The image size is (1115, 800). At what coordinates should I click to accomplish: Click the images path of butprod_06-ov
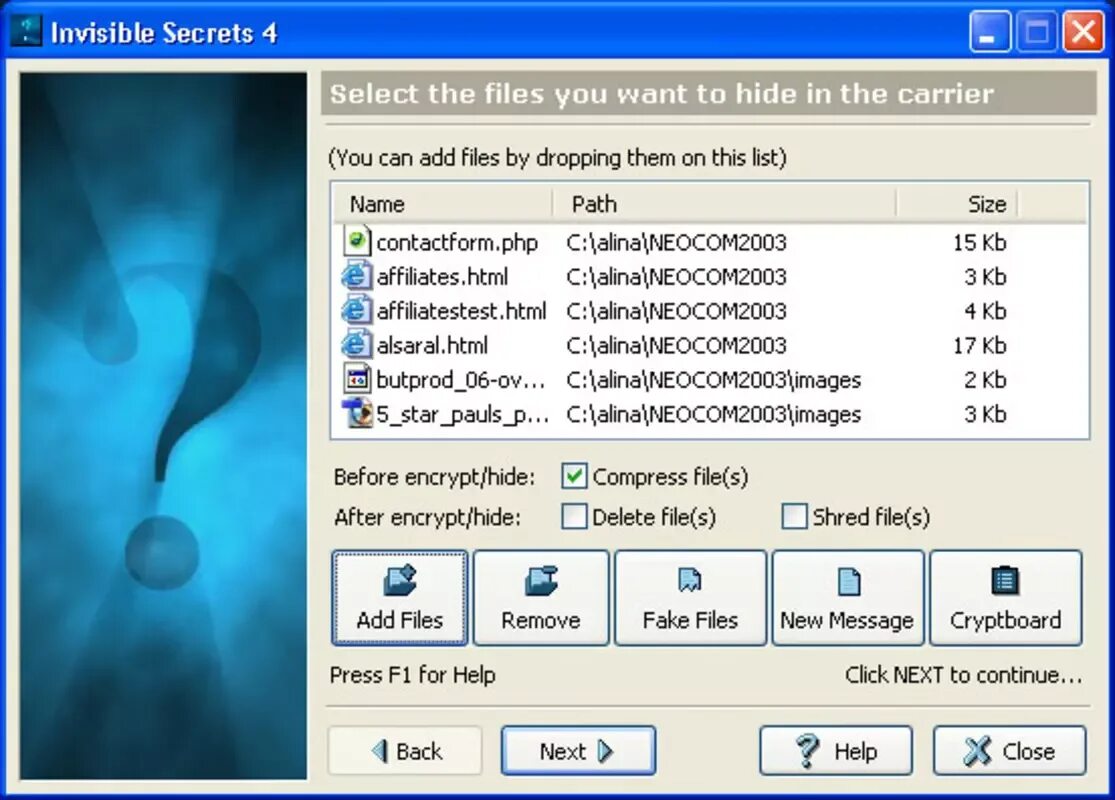(x=713, y=380)
